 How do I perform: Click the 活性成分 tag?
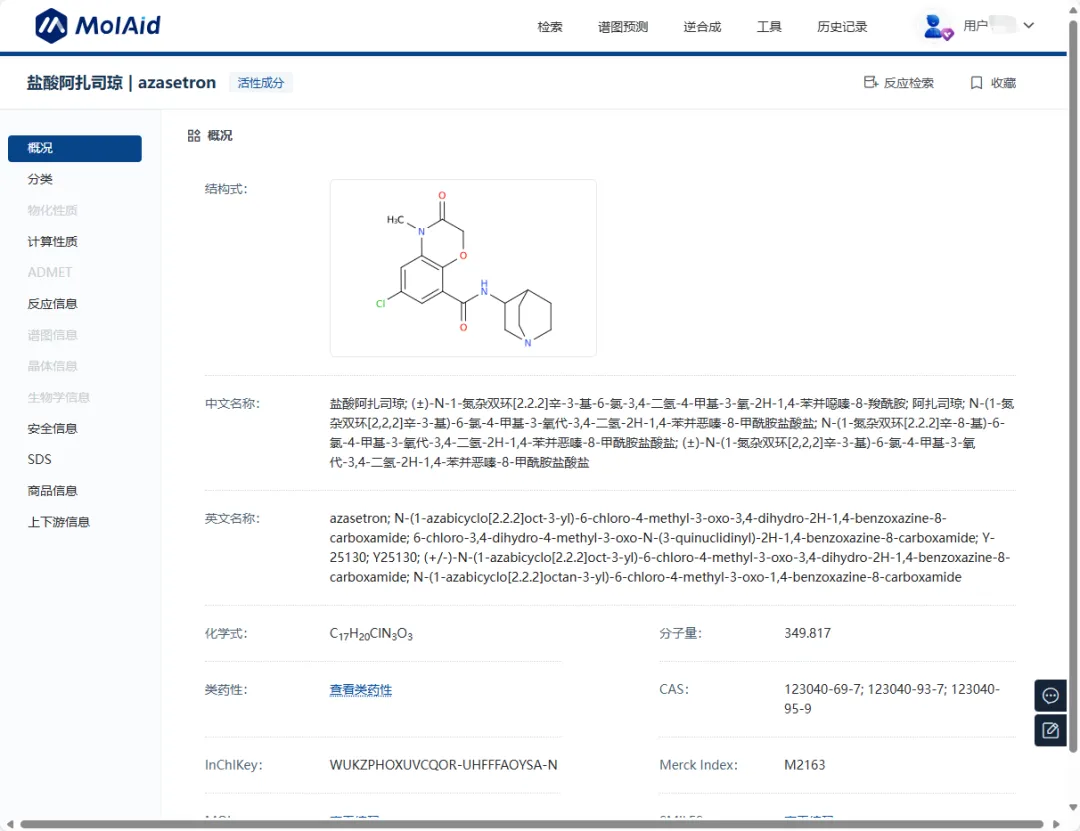[260, 83]
